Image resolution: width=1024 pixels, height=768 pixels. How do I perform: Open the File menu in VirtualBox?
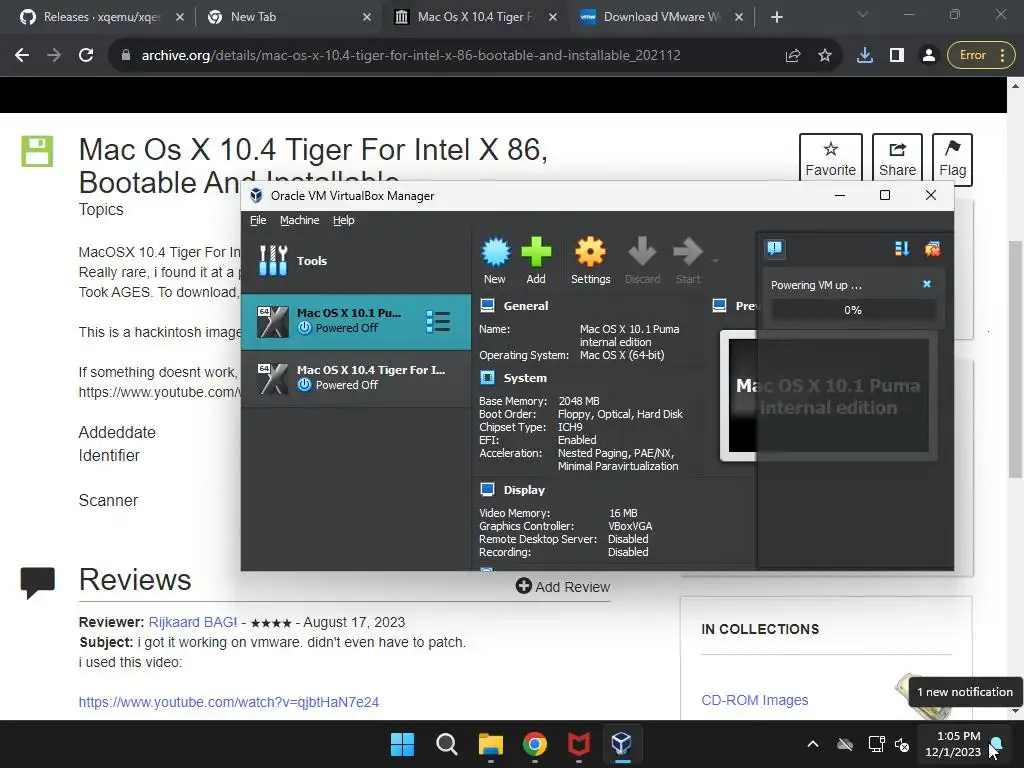coord(258,220)
